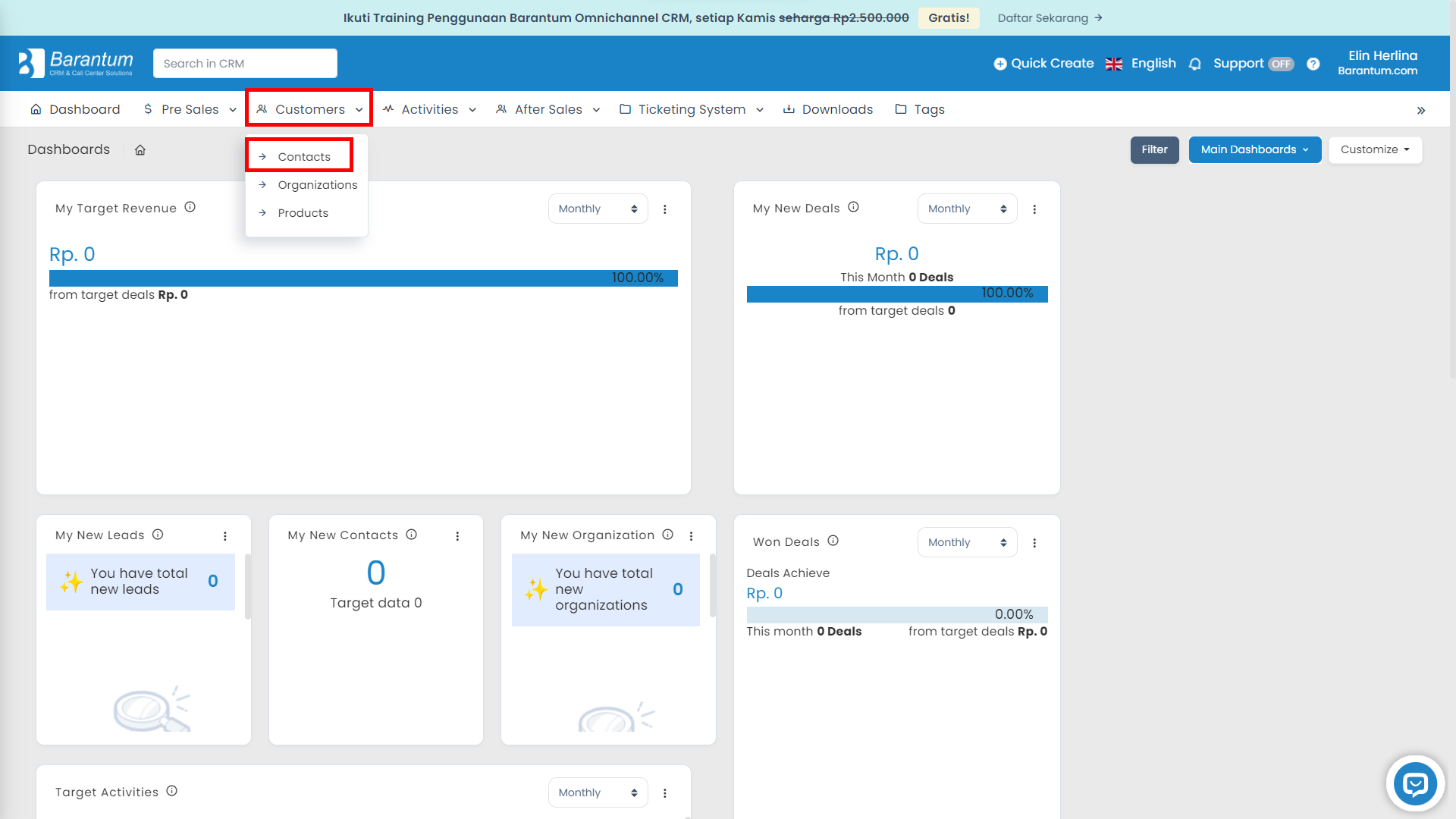Expand hidden menu items with double chevron
Image resolution: width=1456 pixels, height=819 pixels.
[1421, 111]
